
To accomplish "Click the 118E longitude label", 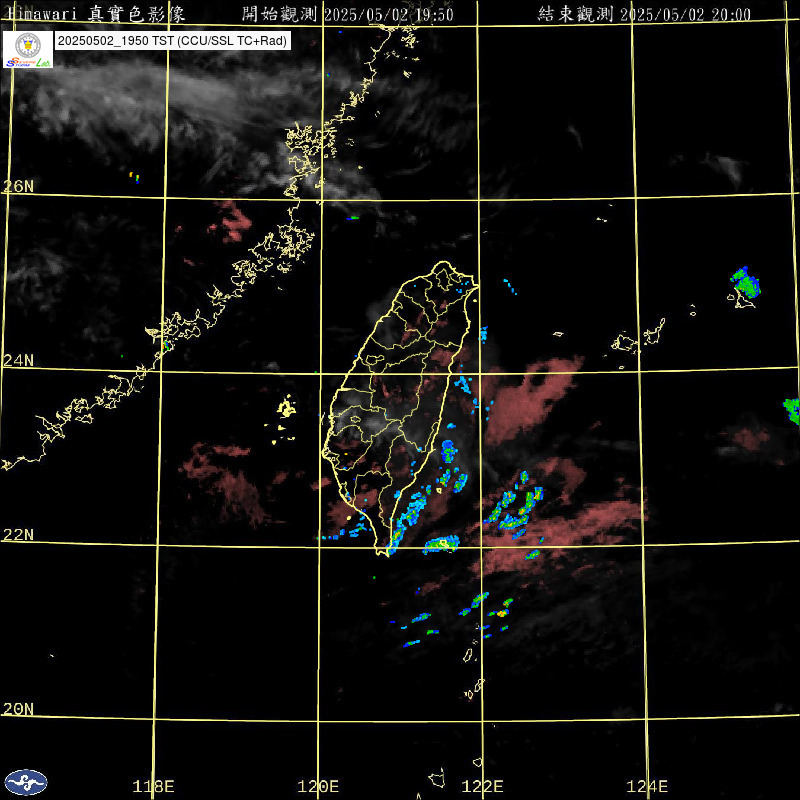I will 153,786.
